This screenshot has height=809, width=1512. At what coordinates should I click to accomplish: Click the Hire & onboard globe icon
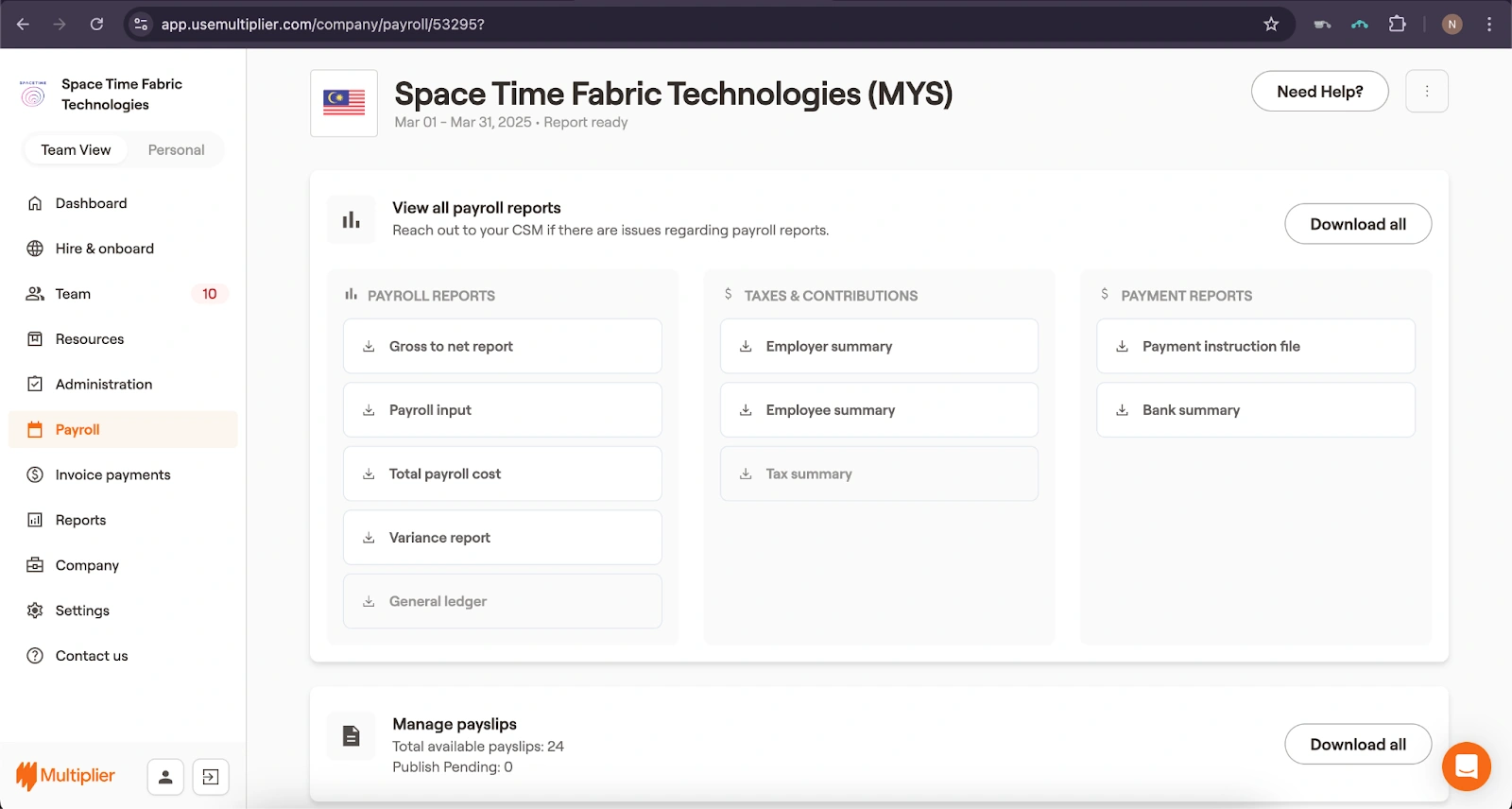click(x=35, y=249)
